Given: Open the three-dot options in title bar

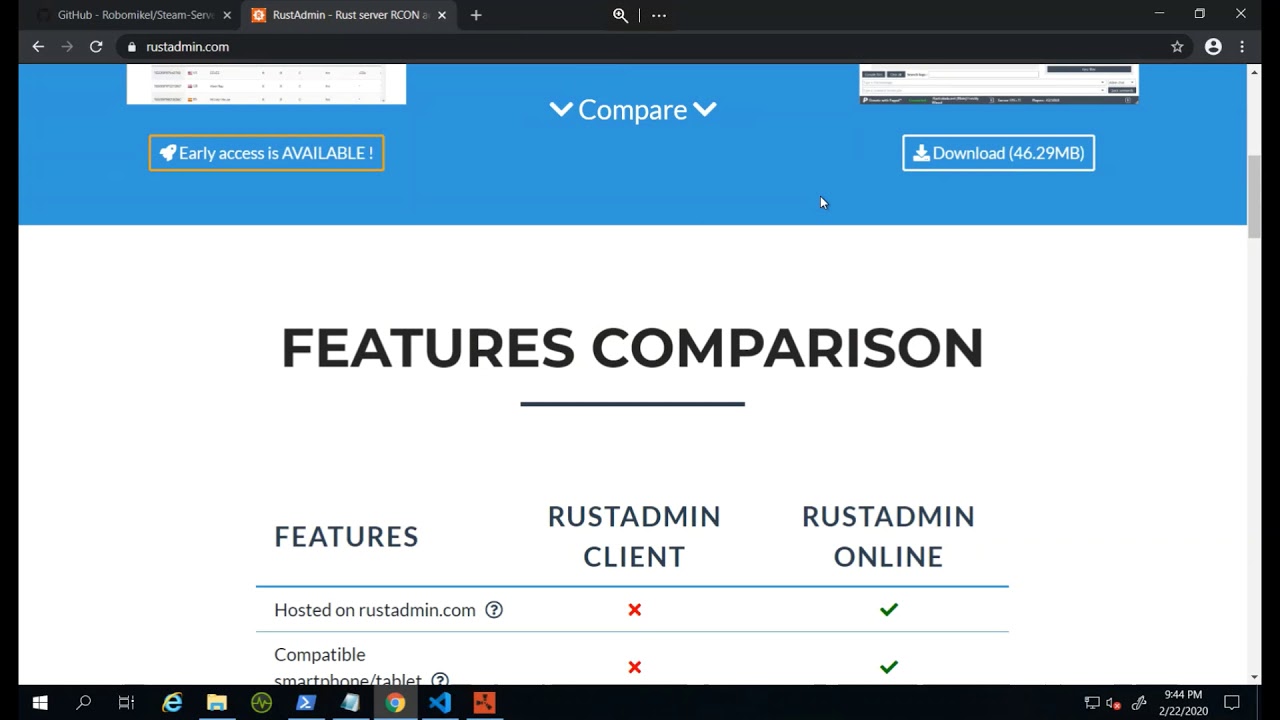Looking at the screenshot, I should click(659, 15).
